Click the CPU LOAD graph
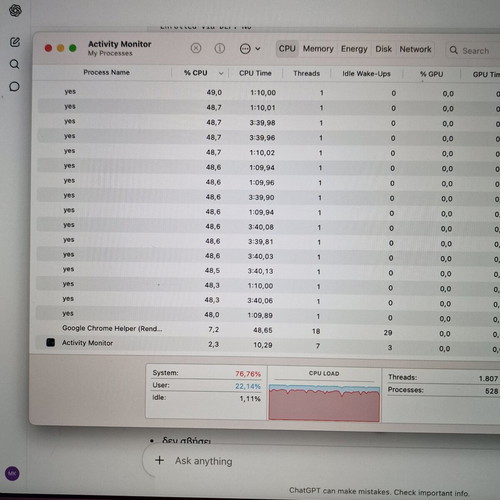This screenshot has width=500, height=500. click(324, 402)
